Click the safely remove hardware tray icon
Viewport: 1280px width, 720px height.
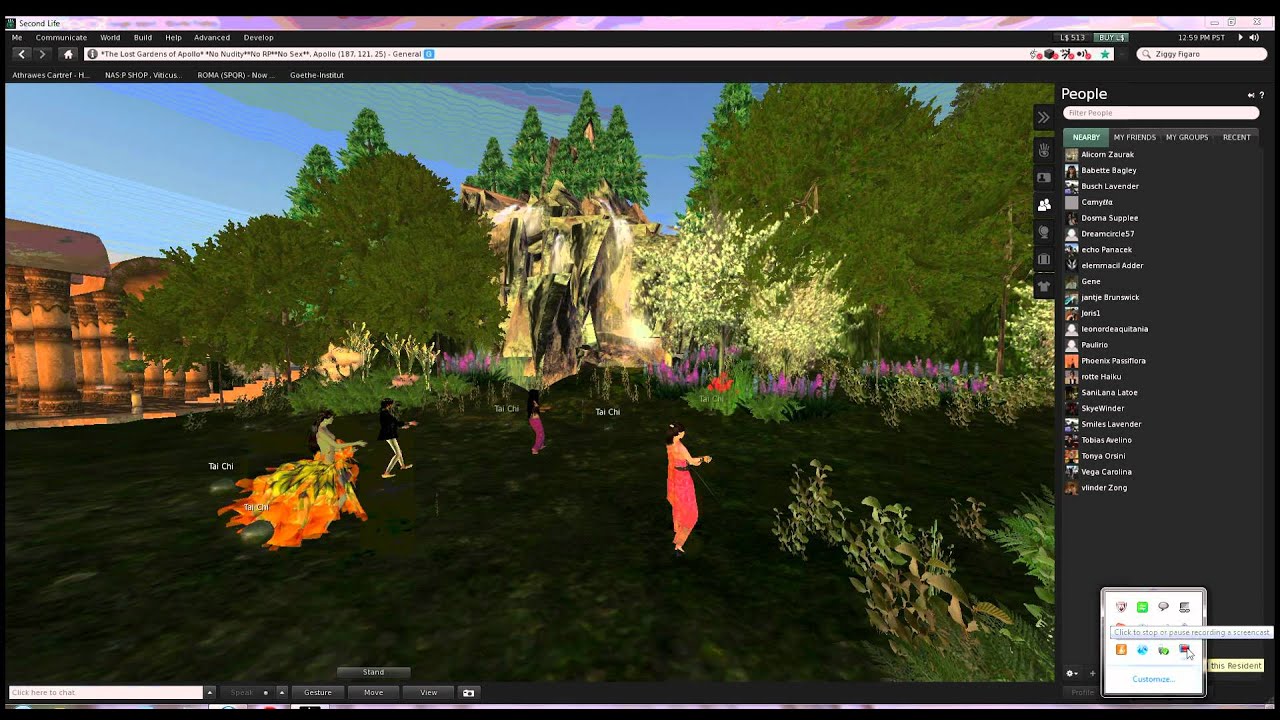coord(1163,650)
